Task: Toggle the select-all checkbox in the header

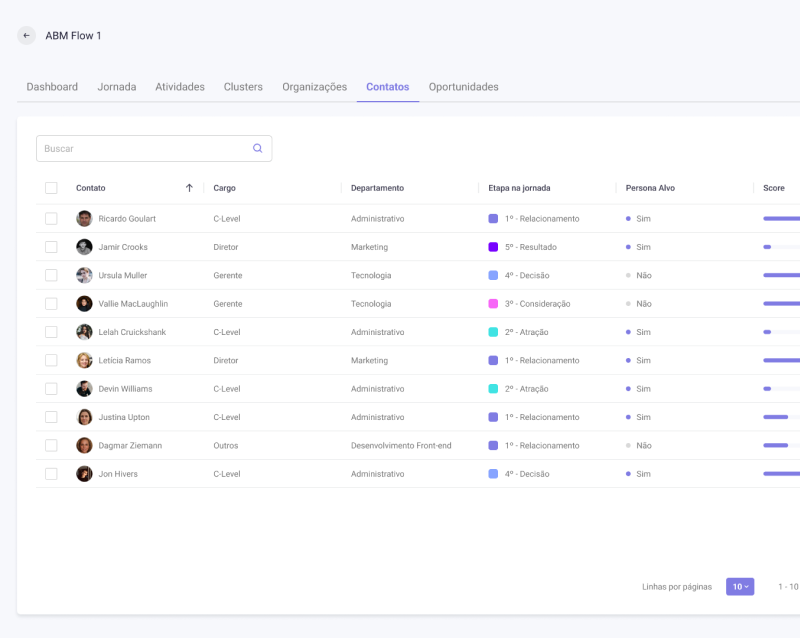Action: [x=51, y=188]
